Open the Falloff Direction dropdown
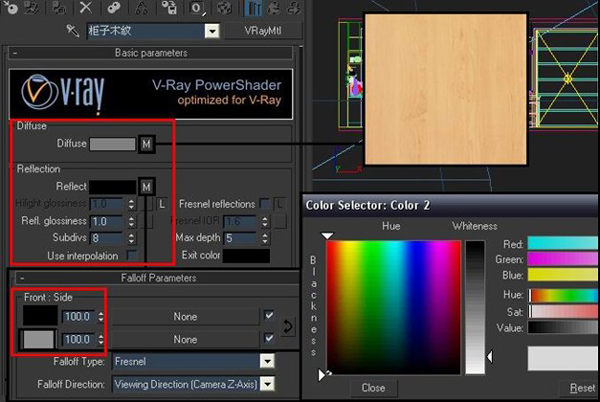600x402 pixels. pos(267,383)
